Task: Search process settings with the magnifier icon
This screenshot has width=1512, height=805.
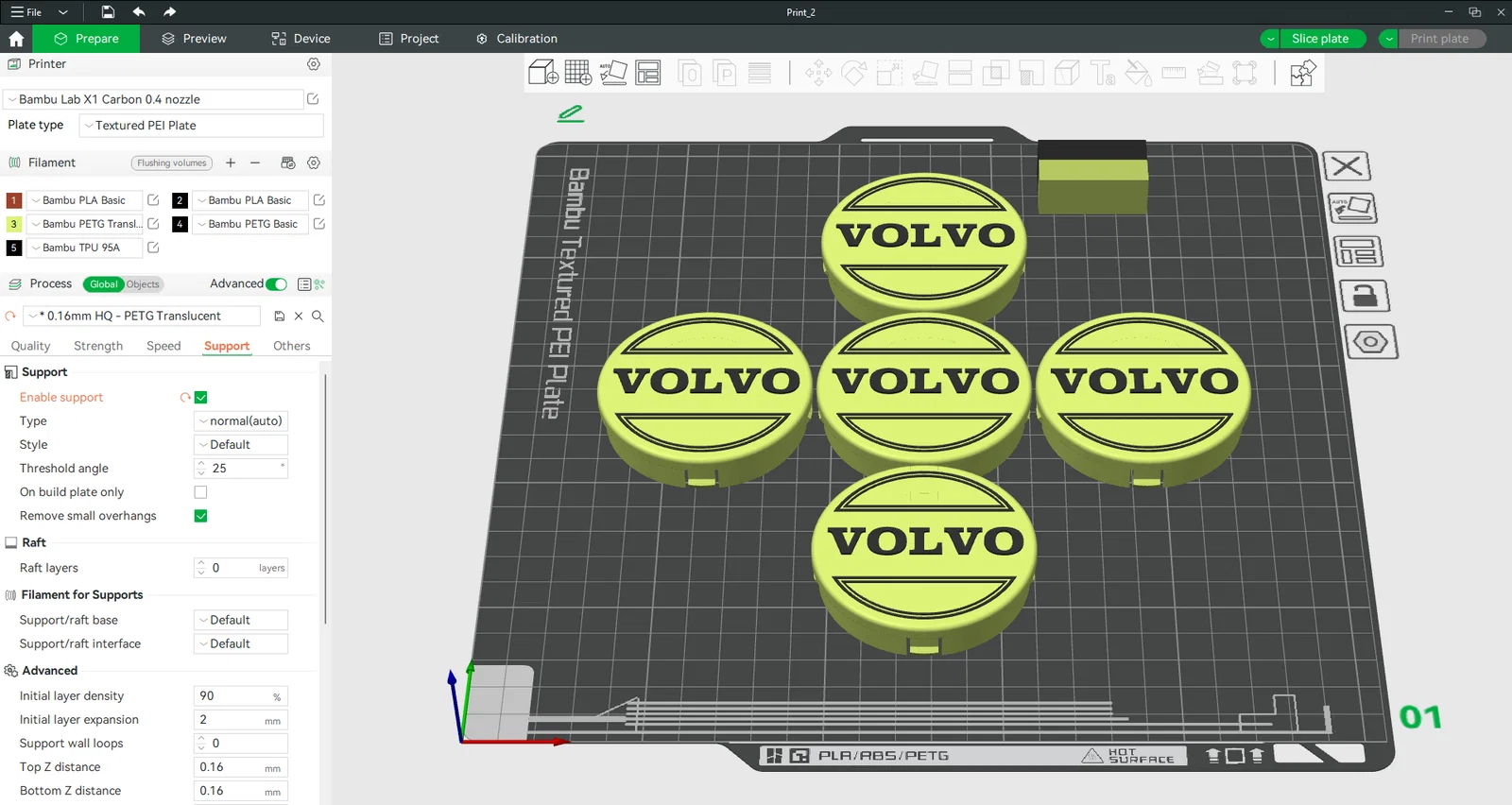Action: (x=318, y=317)
